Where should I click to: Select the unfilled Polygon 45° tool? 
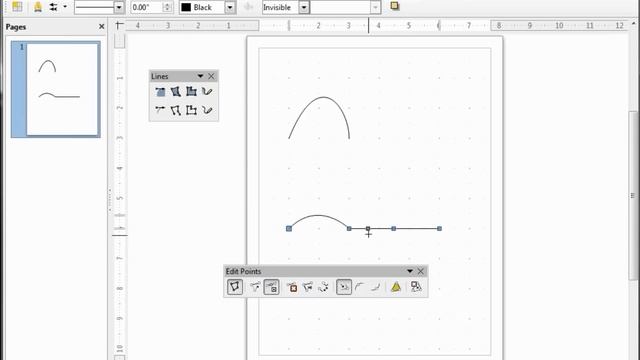click(191, 110)
